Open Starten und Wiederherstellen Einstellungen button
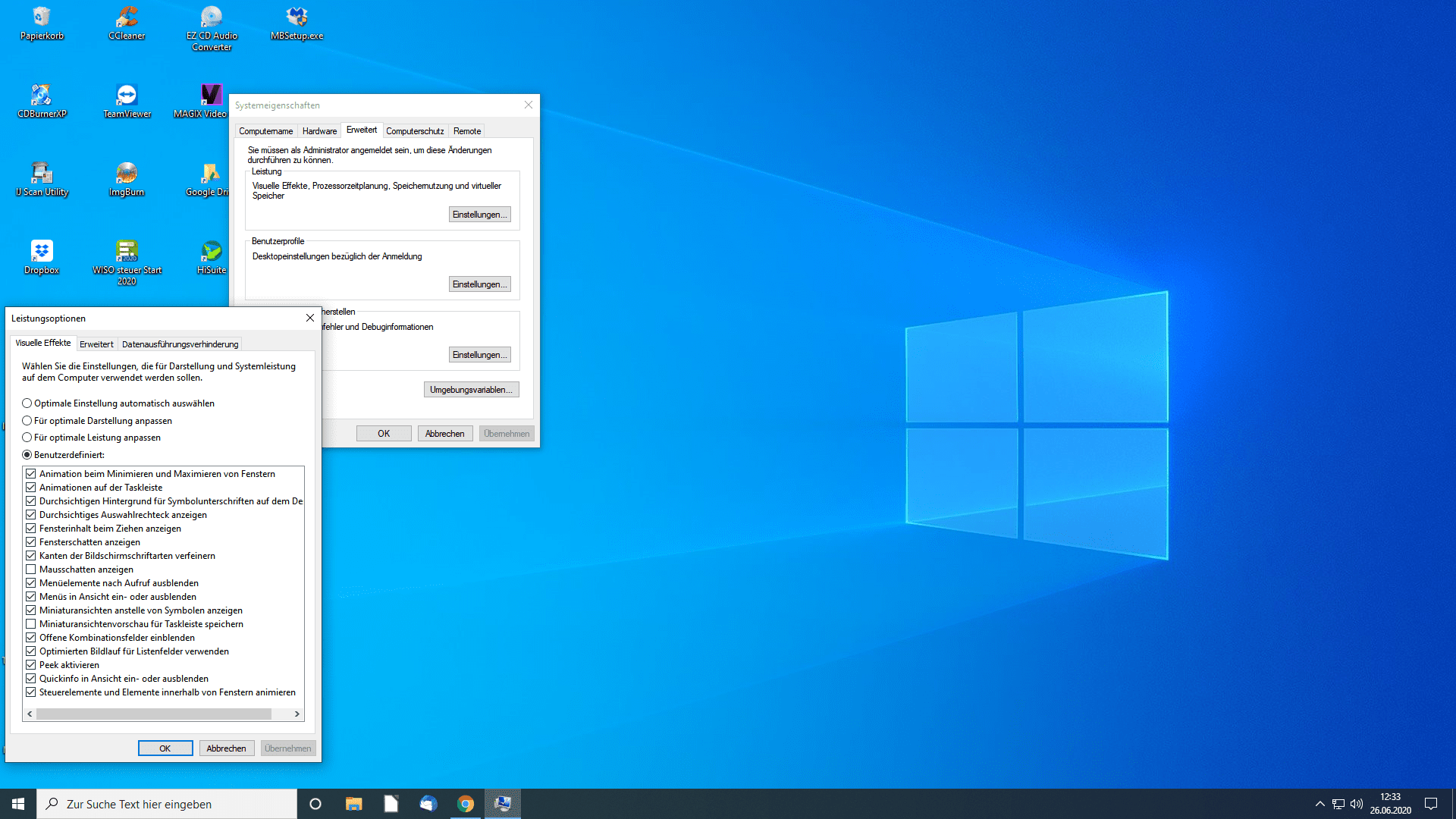The width and height of the screenshot is (1456, 819). pyautogui.click(x=480, y=355)
